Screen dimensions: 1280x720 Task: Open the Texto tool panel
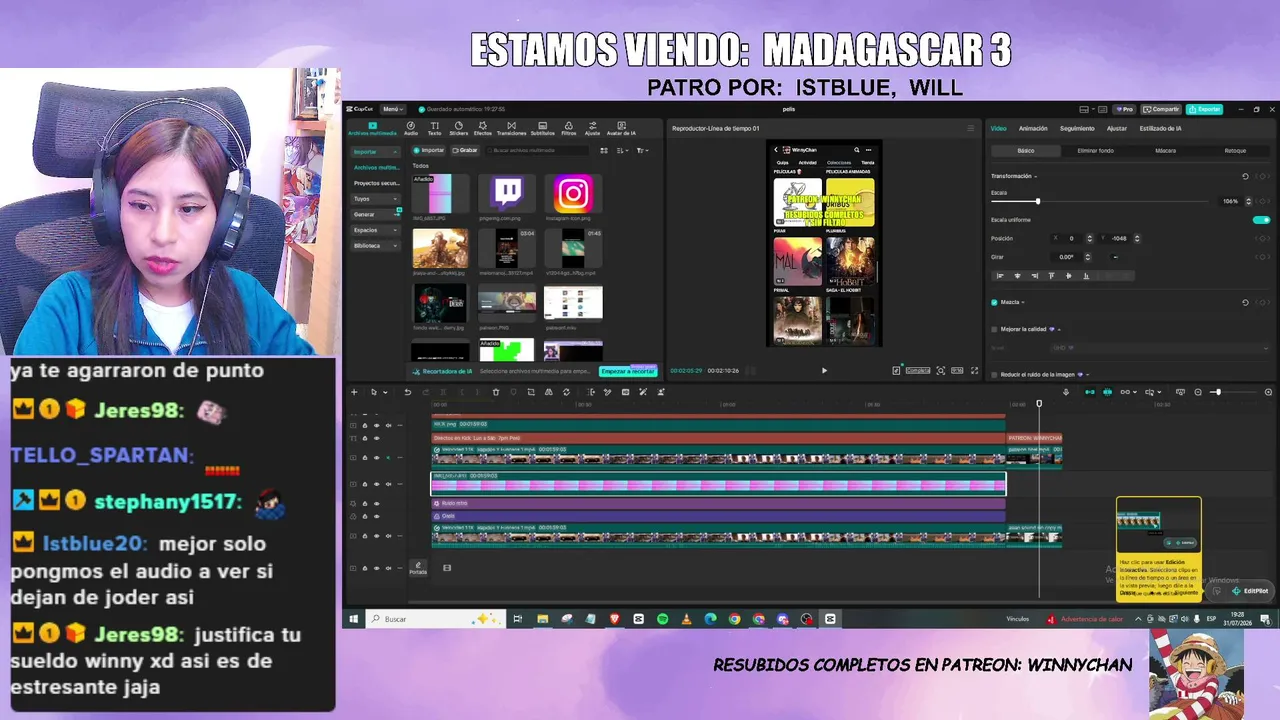tap(434, 128)
